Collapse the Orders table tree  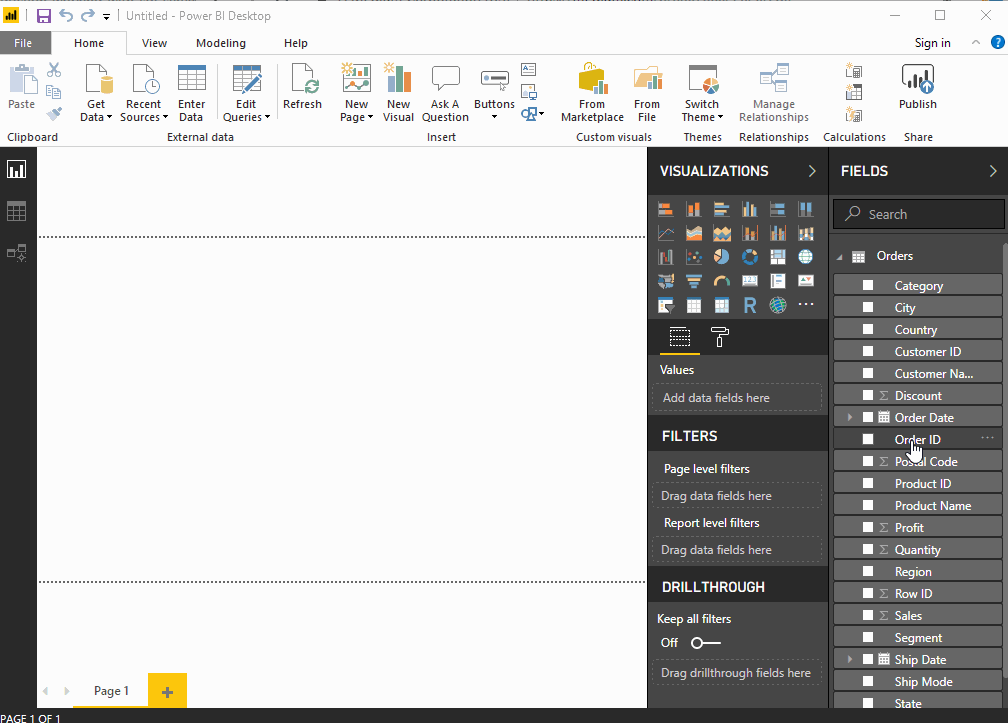(840, 256)
